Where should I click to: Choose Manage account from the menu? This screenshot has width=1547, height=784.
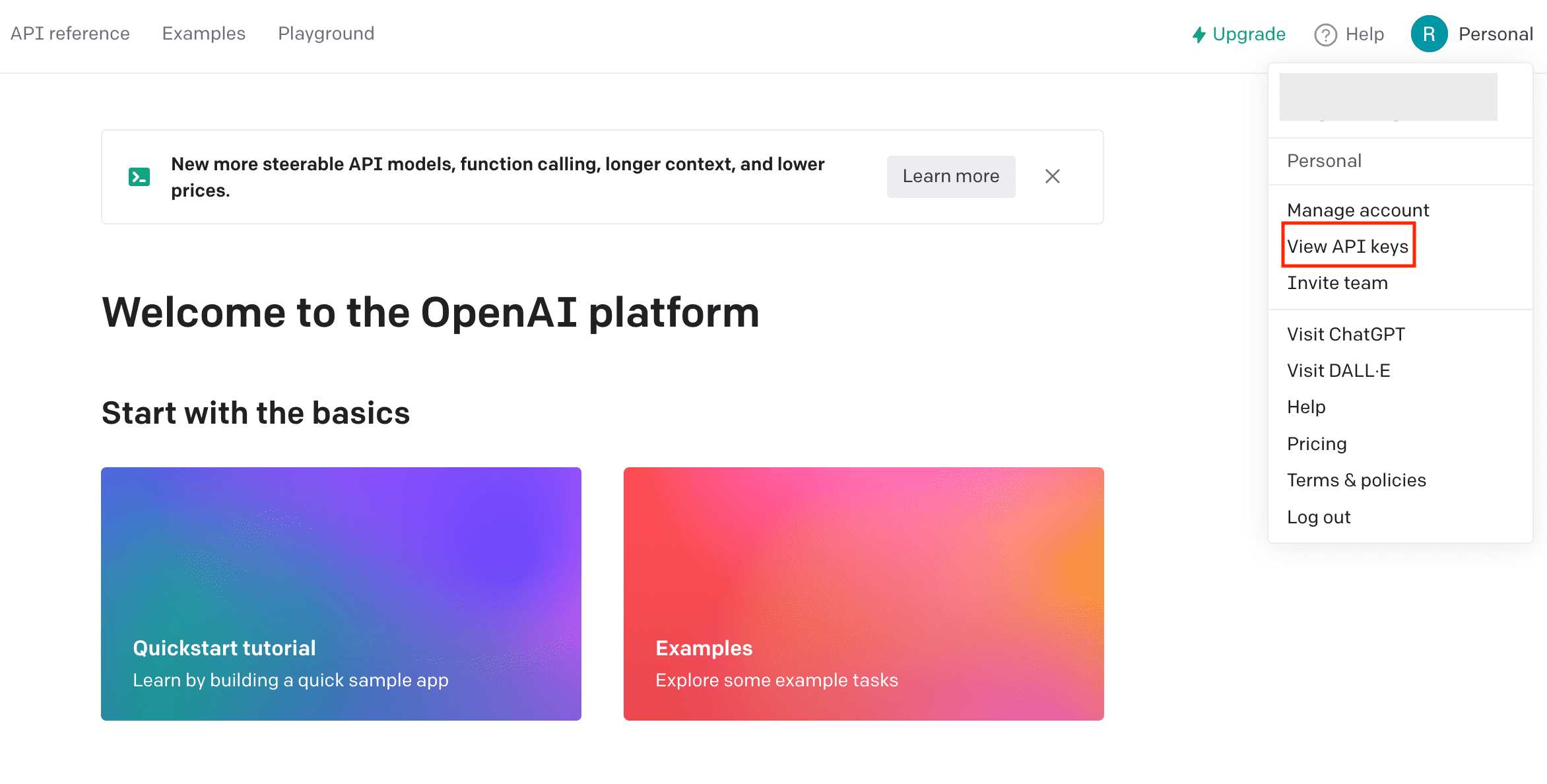1358,210
